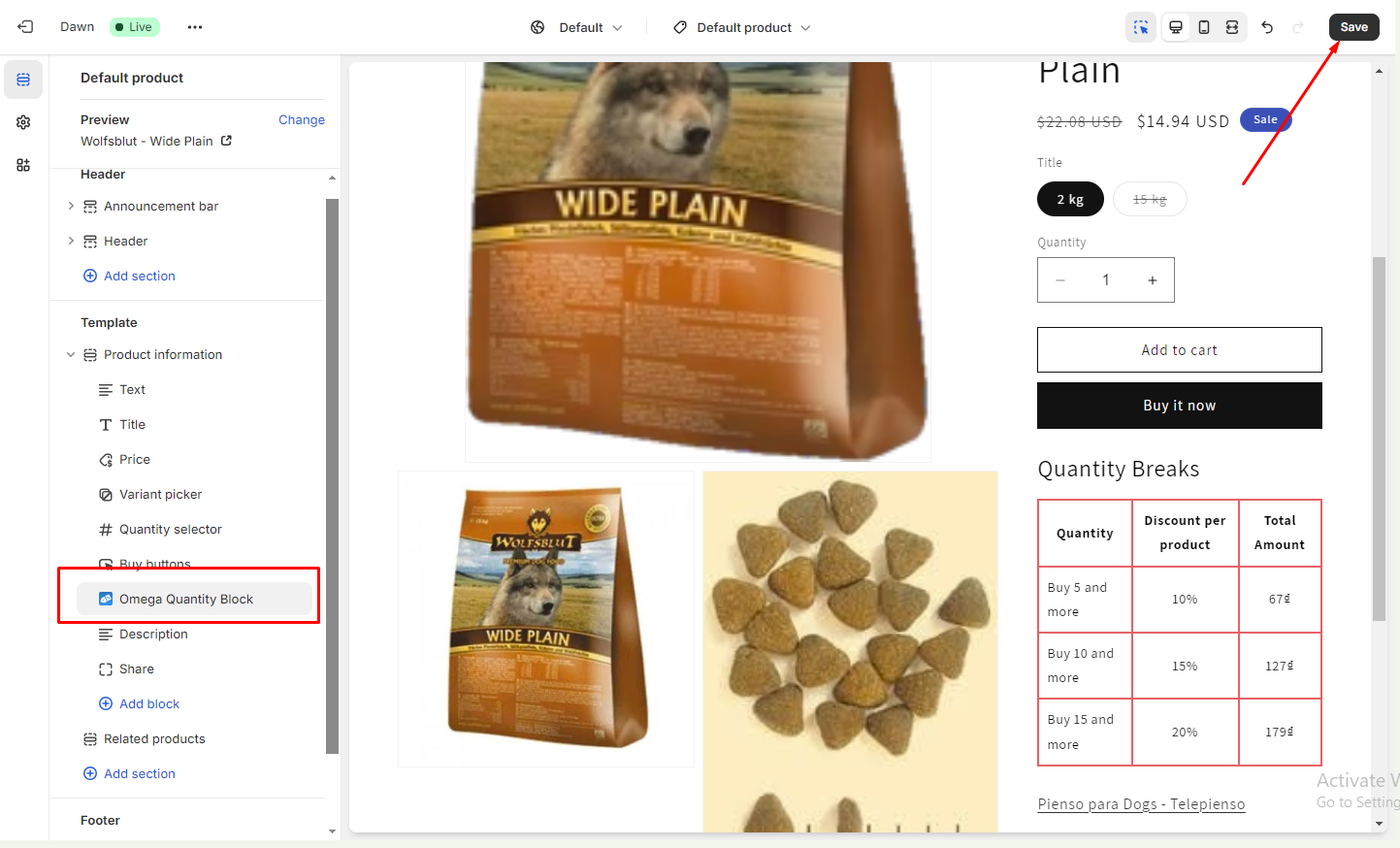Click the $14.94 USD price
This screenshot has height=848, width=1400.
[x=1183, y=121]
